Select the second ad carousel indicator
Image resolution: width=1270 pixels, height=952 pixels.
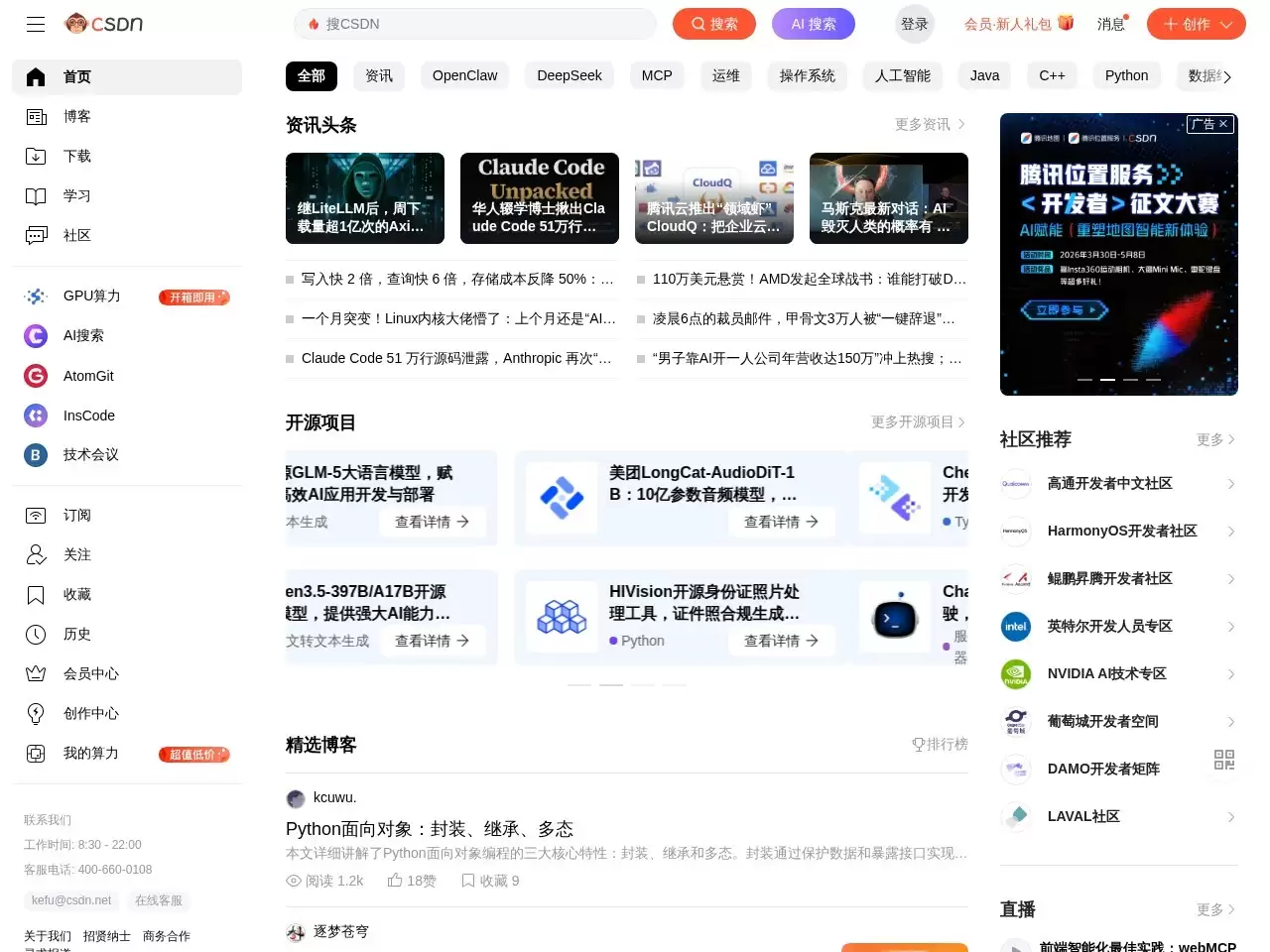click(1107, 380)
